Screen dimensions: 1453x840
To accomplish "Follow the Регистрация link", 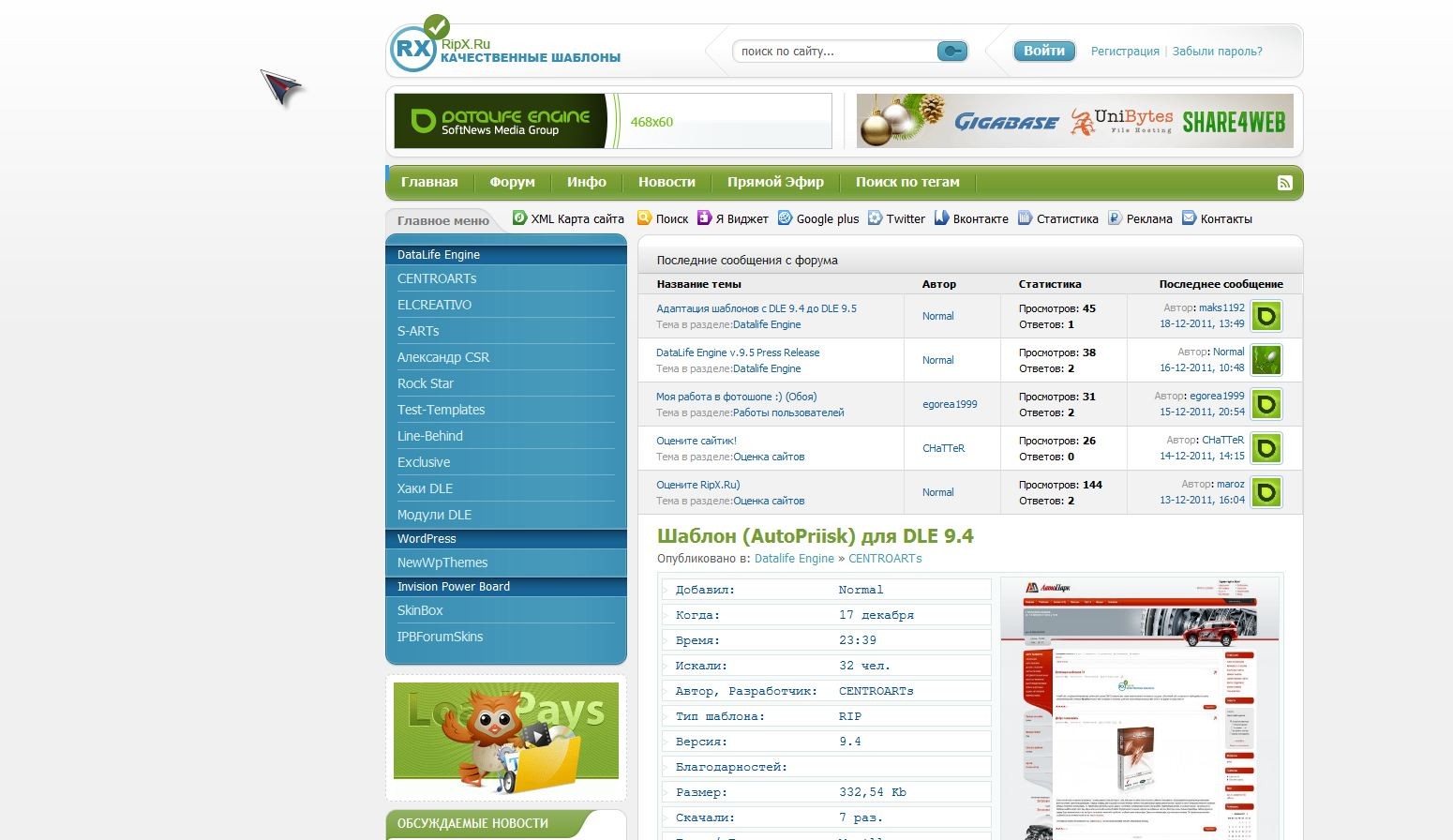I will pos(1125,52).
